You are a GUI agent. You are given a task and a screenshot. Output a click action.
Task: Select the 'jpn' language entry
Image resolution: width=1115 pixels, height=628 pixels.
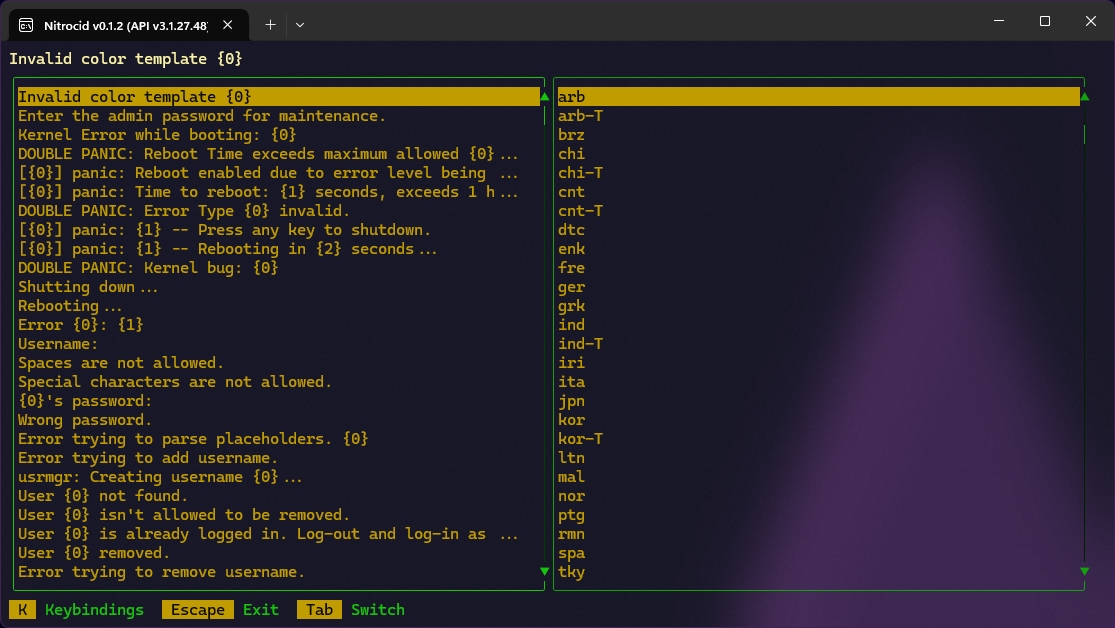tap(571, 401)
